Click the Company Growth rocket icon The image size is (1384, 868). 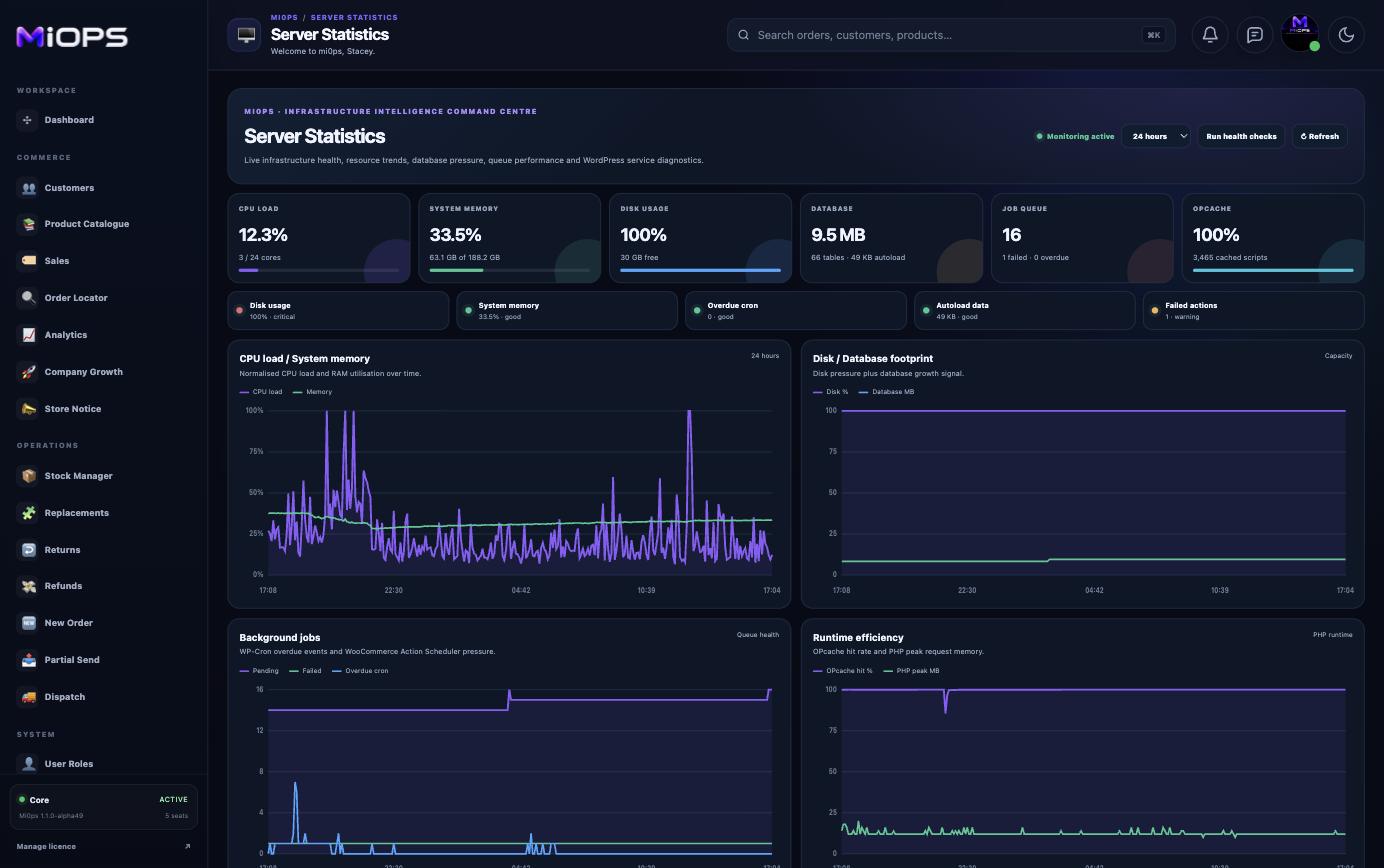pyautogui.click(x=28, y=372)
